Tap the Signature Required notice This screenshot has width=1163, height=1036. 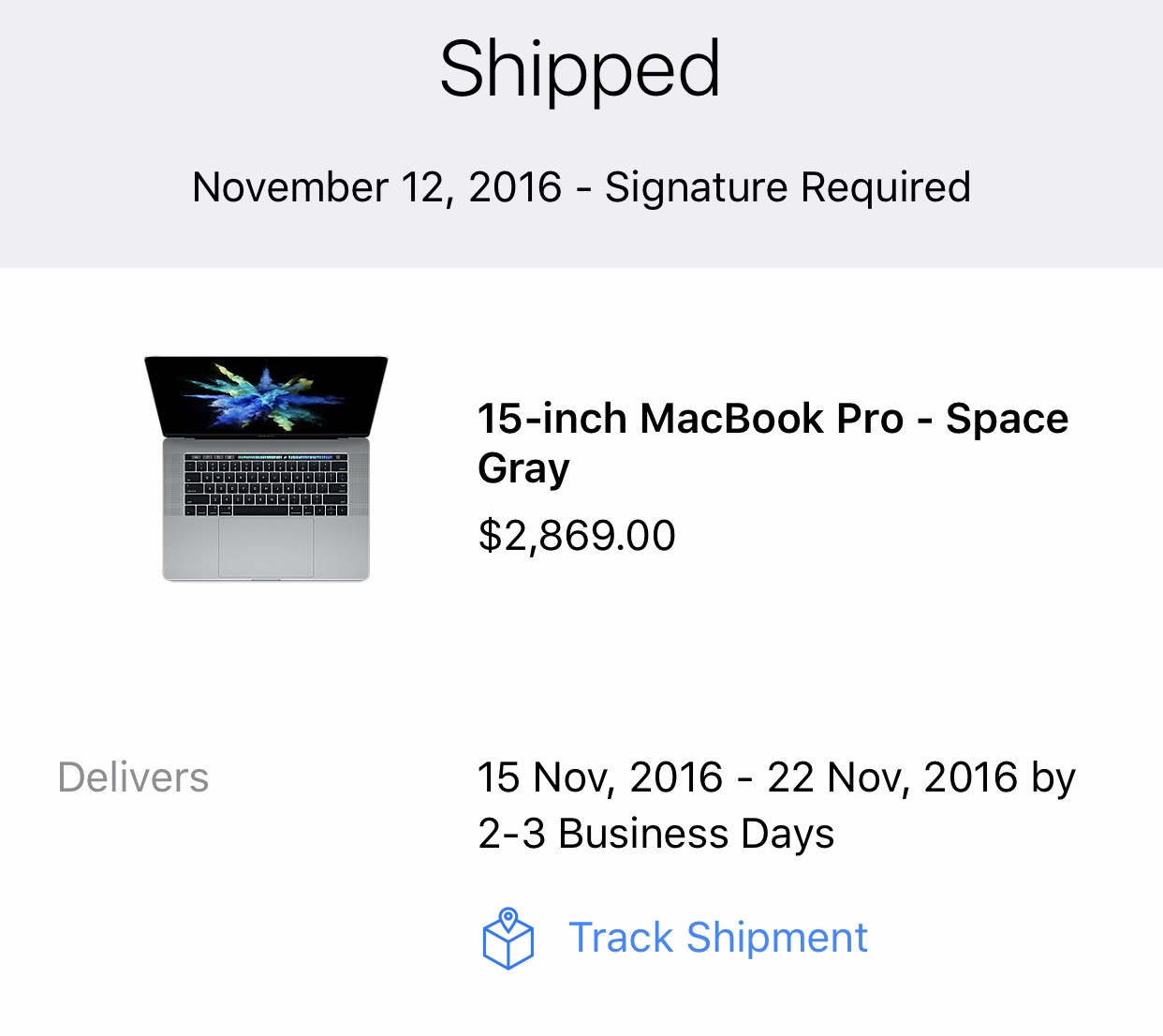(788, 187)
